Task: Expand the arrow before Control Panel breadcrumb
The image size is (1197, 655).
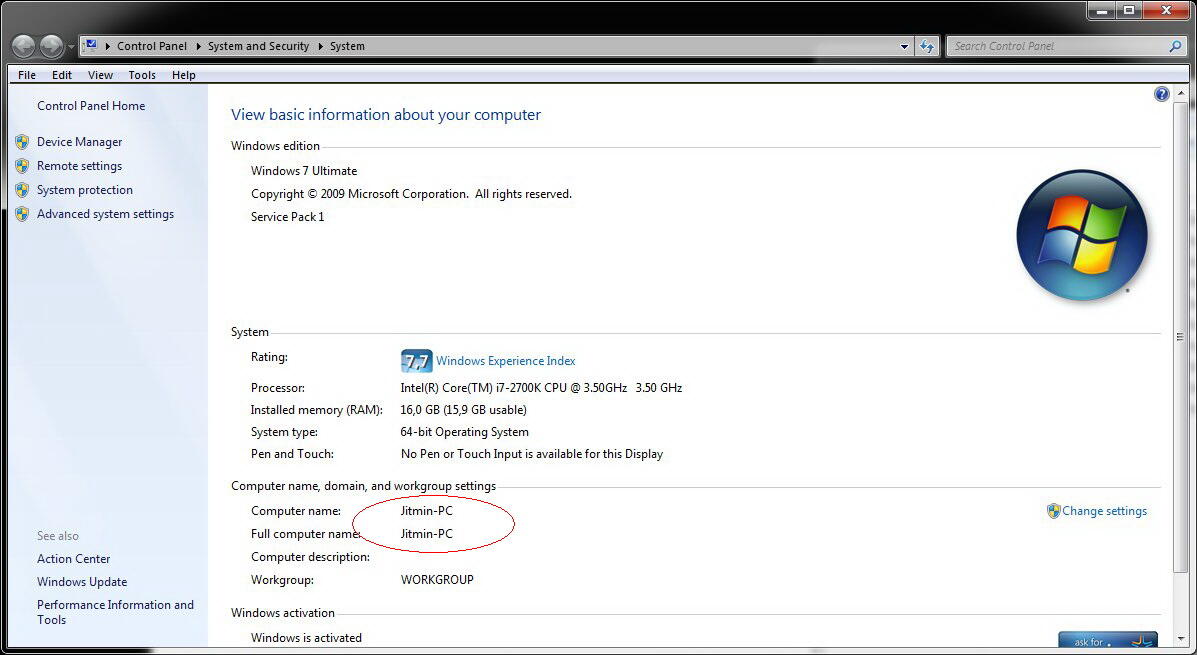Action: click(108, 47)
